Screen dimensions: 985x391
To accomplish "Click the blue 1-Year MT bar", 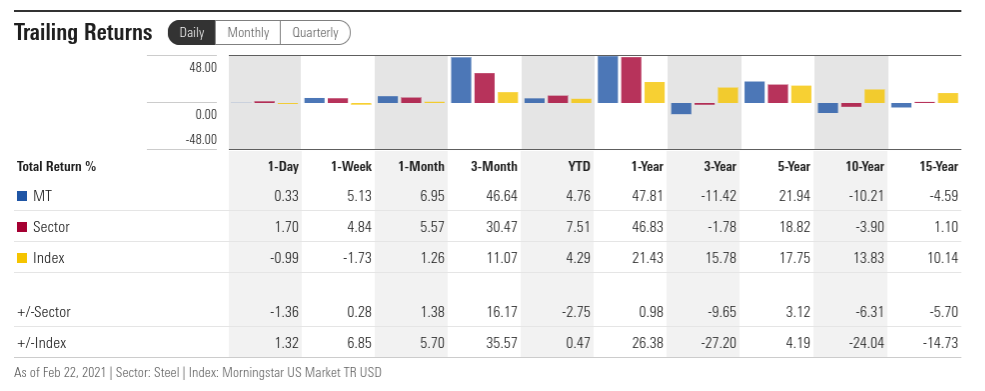I will [607, 79].
